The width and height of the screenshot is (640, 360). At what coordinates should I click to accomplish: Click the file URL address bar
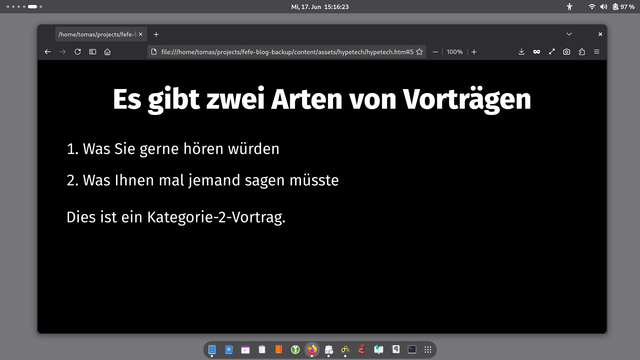pyautogui.click(x=287, y=52)
